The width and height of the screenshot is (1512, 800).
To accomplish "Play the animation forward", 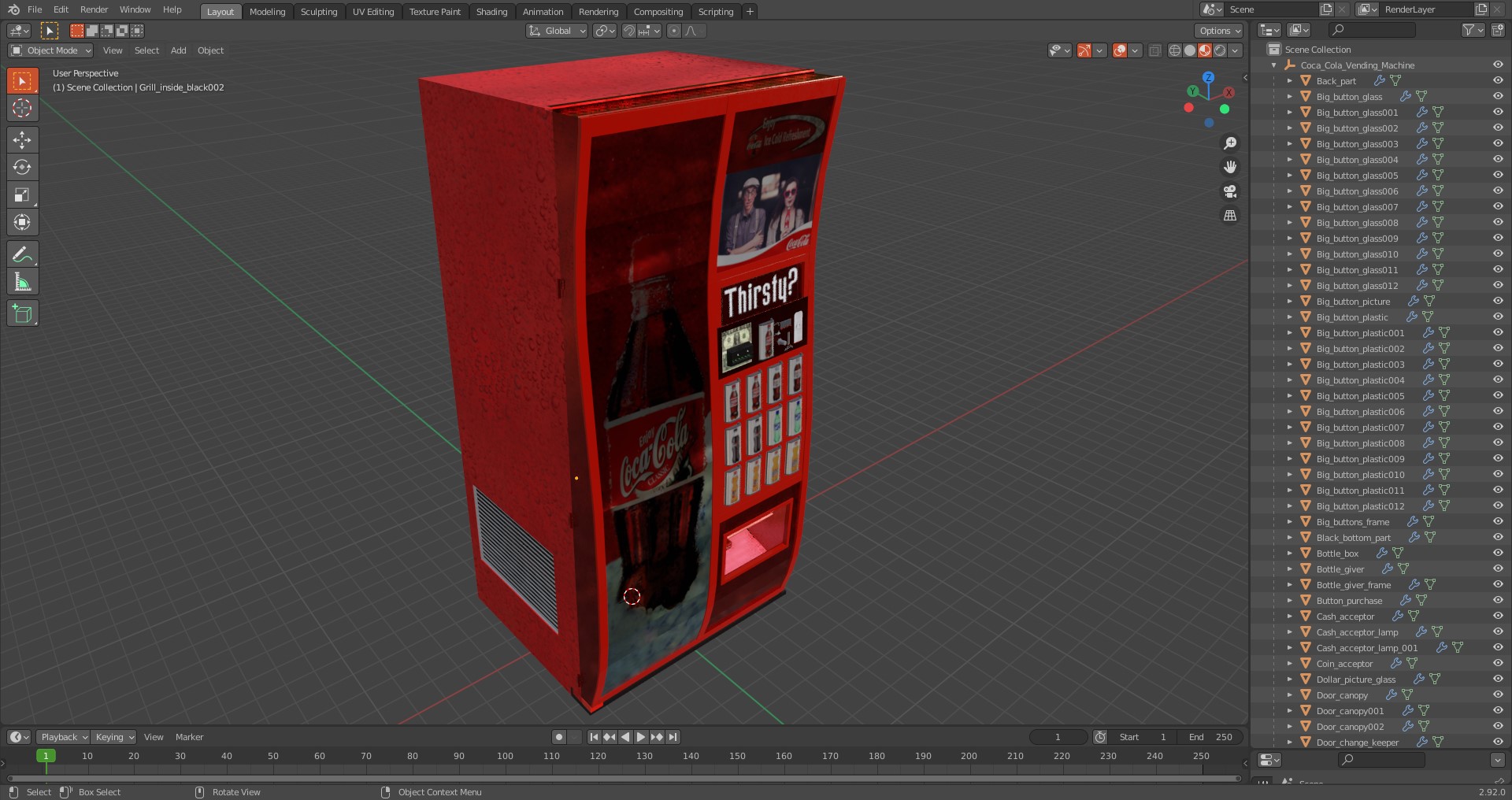I will tap(641, 737).
